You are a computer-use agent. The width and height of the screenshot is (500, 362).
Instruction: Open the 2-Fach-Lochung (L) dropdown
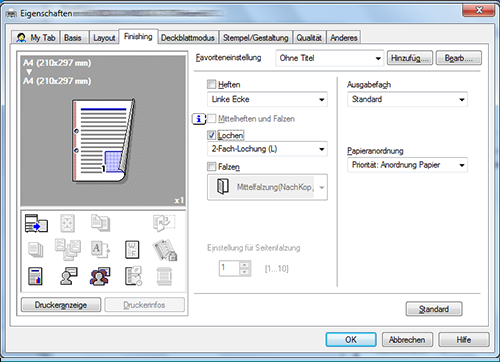[x=267, y=149]
